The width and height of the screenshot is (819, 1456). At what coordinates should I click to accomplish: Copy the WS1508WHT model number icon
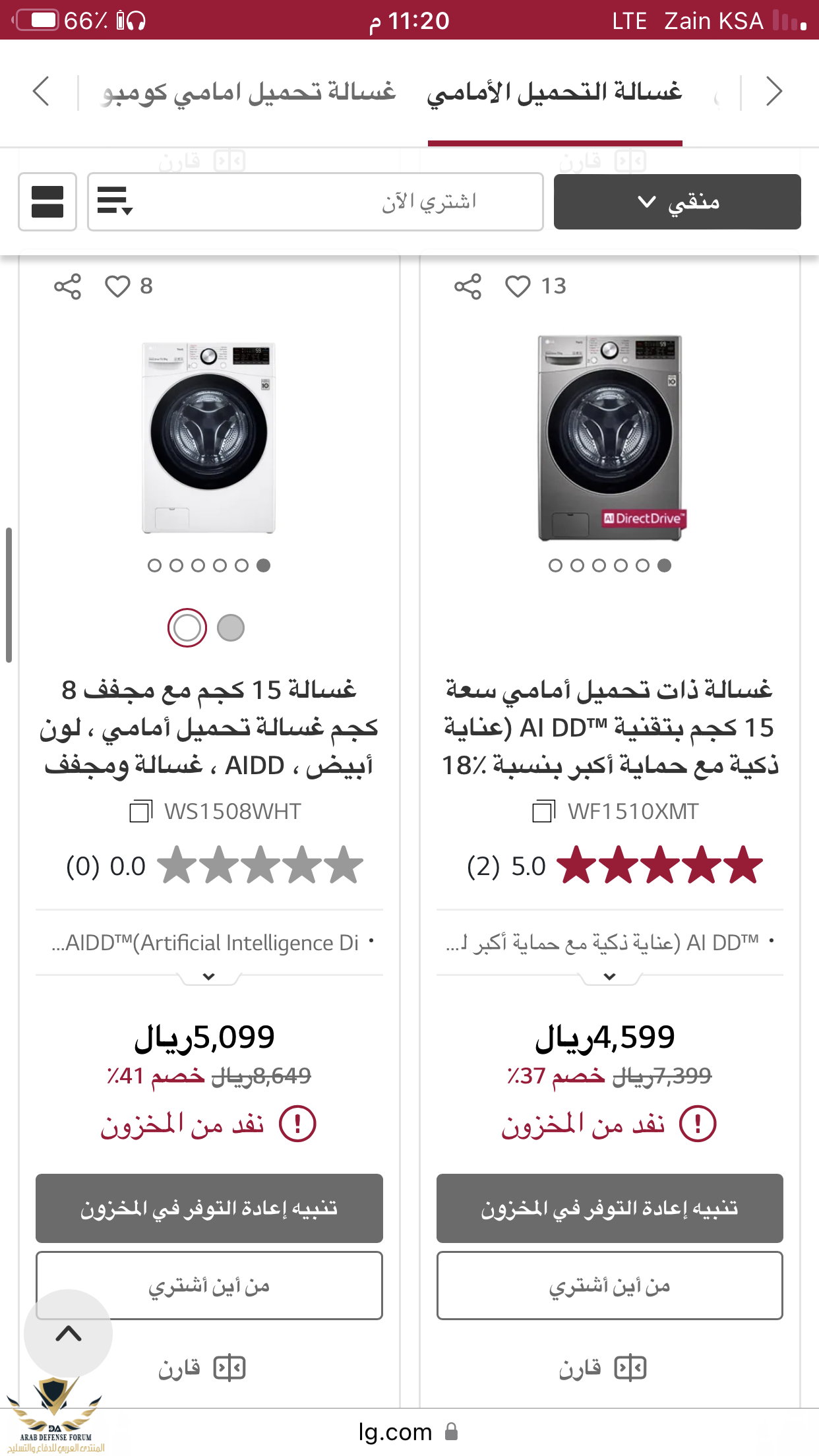(140, 811)
